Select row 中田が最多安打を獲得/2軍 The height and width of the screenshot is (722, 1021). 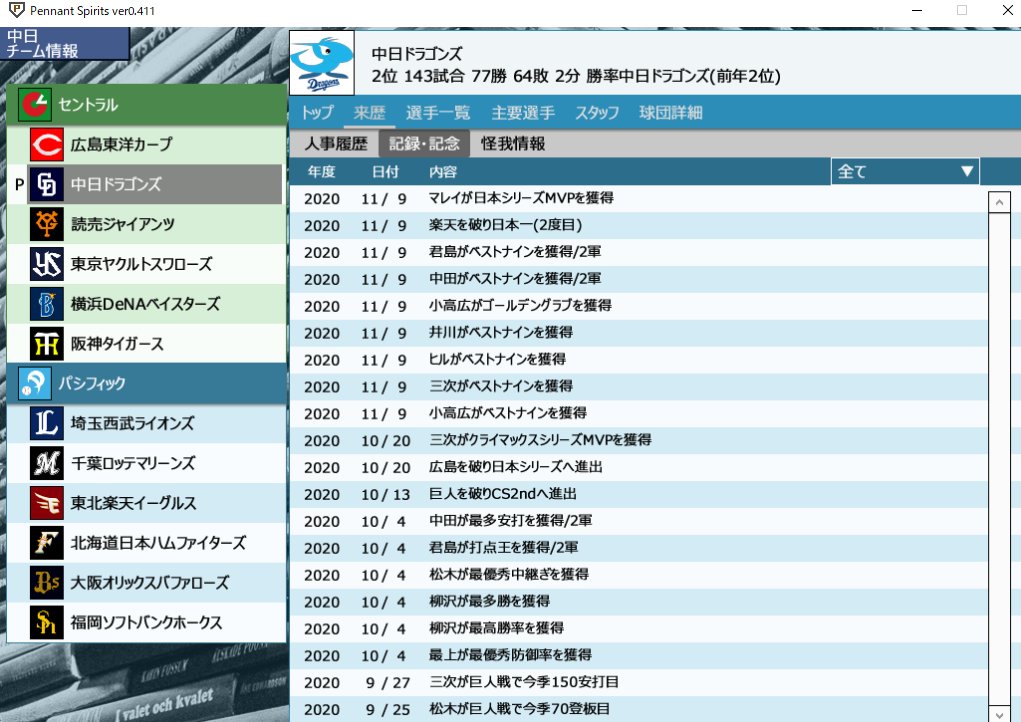pyautogui.click(x=638, y=521)
